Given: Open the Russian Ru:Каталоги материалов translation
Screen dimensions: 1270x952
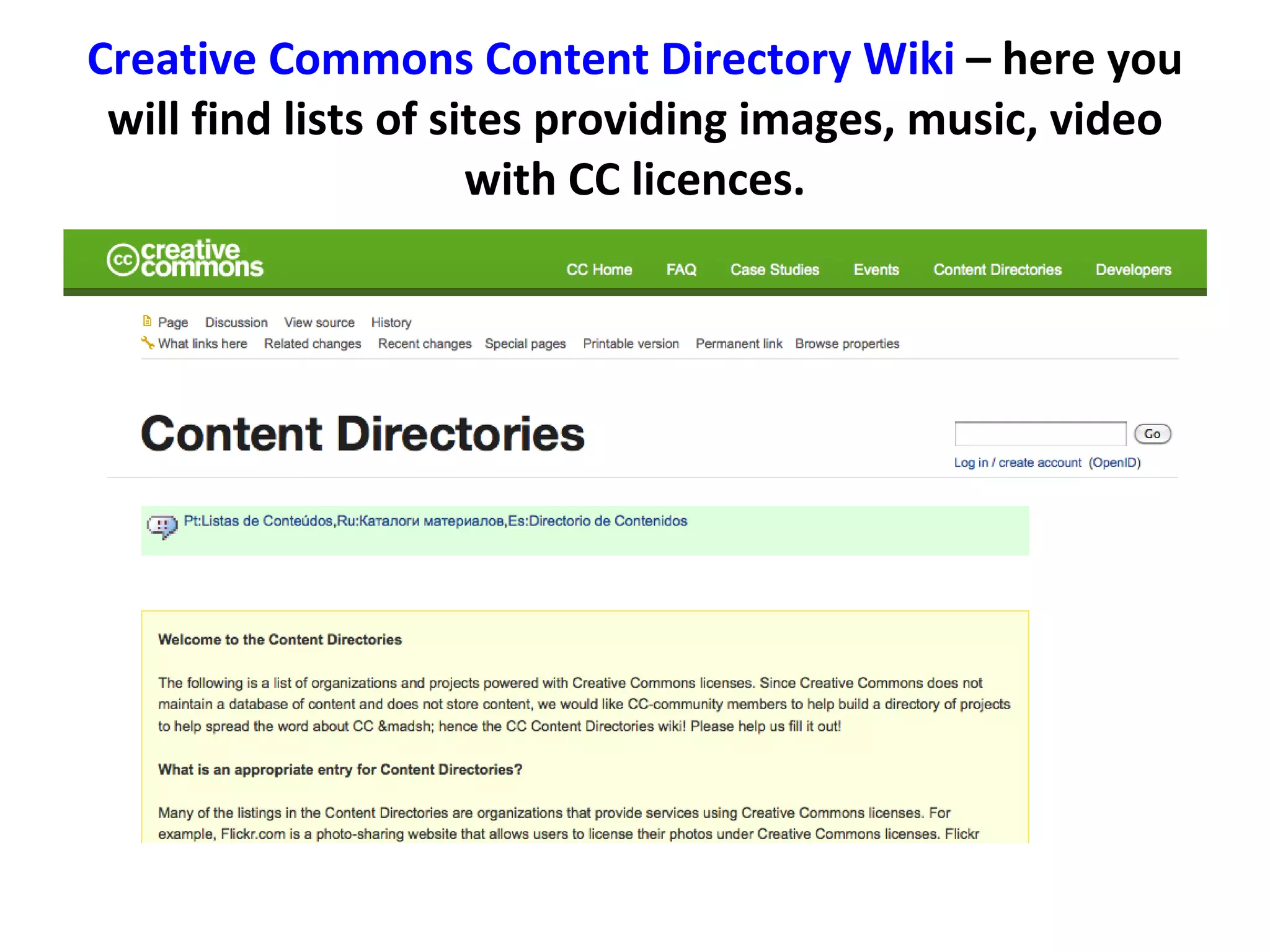Looking at the screenshot, I should point(420,521).
